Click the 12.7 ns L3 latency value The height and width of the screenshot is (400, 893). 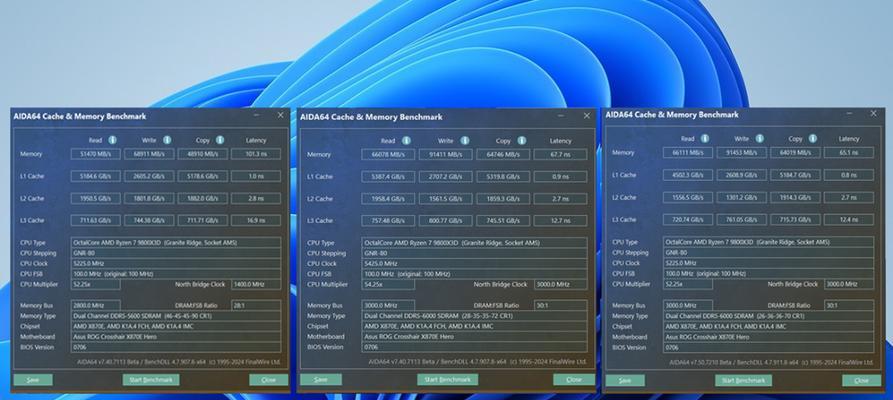click(560, 221)
